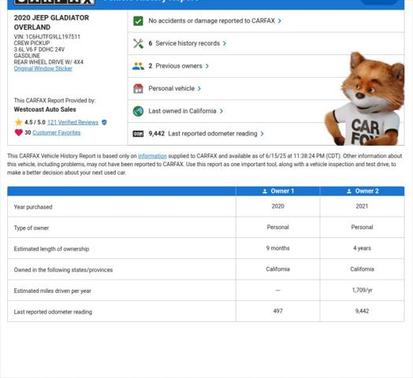
Task: Click the 'Type of owner' row label
Action: pyautogui.click(x=31, y=228)
